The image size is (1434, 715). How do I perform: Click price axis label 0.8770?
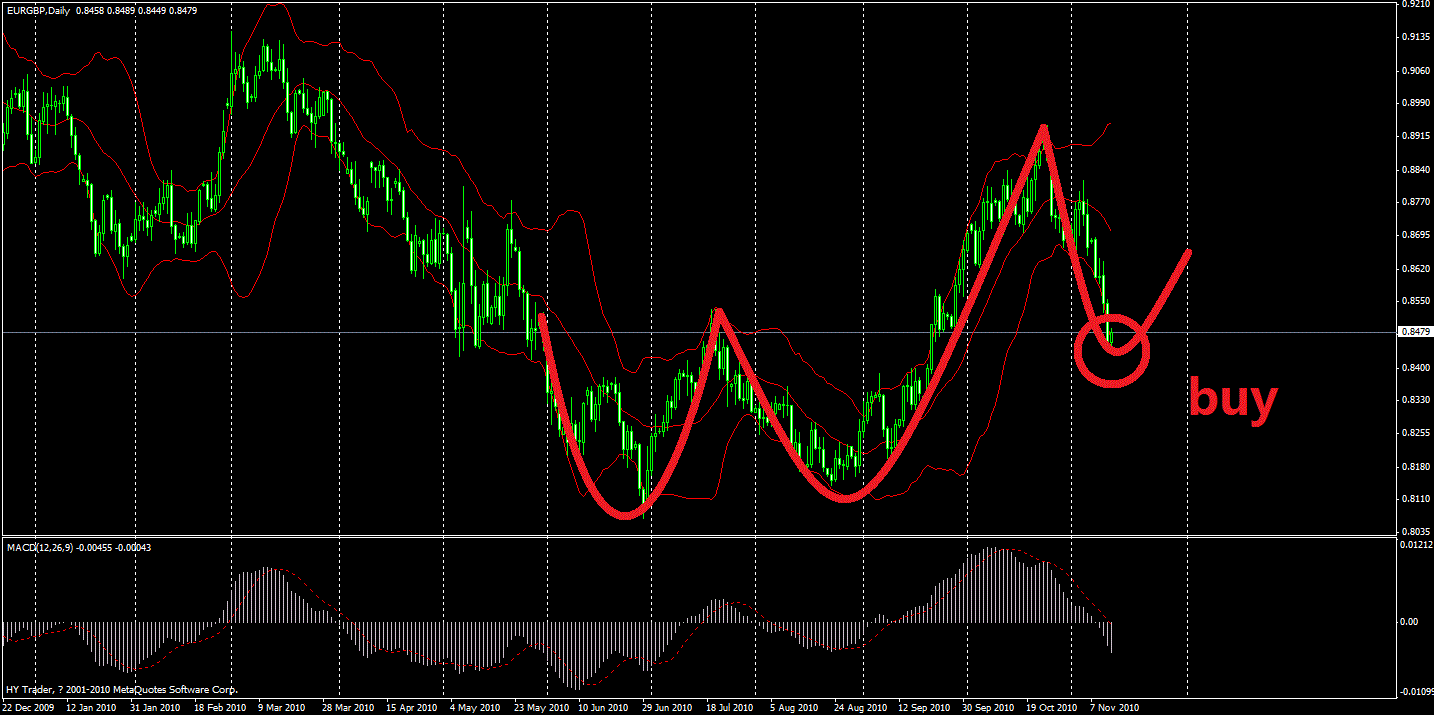[1415, 202]
